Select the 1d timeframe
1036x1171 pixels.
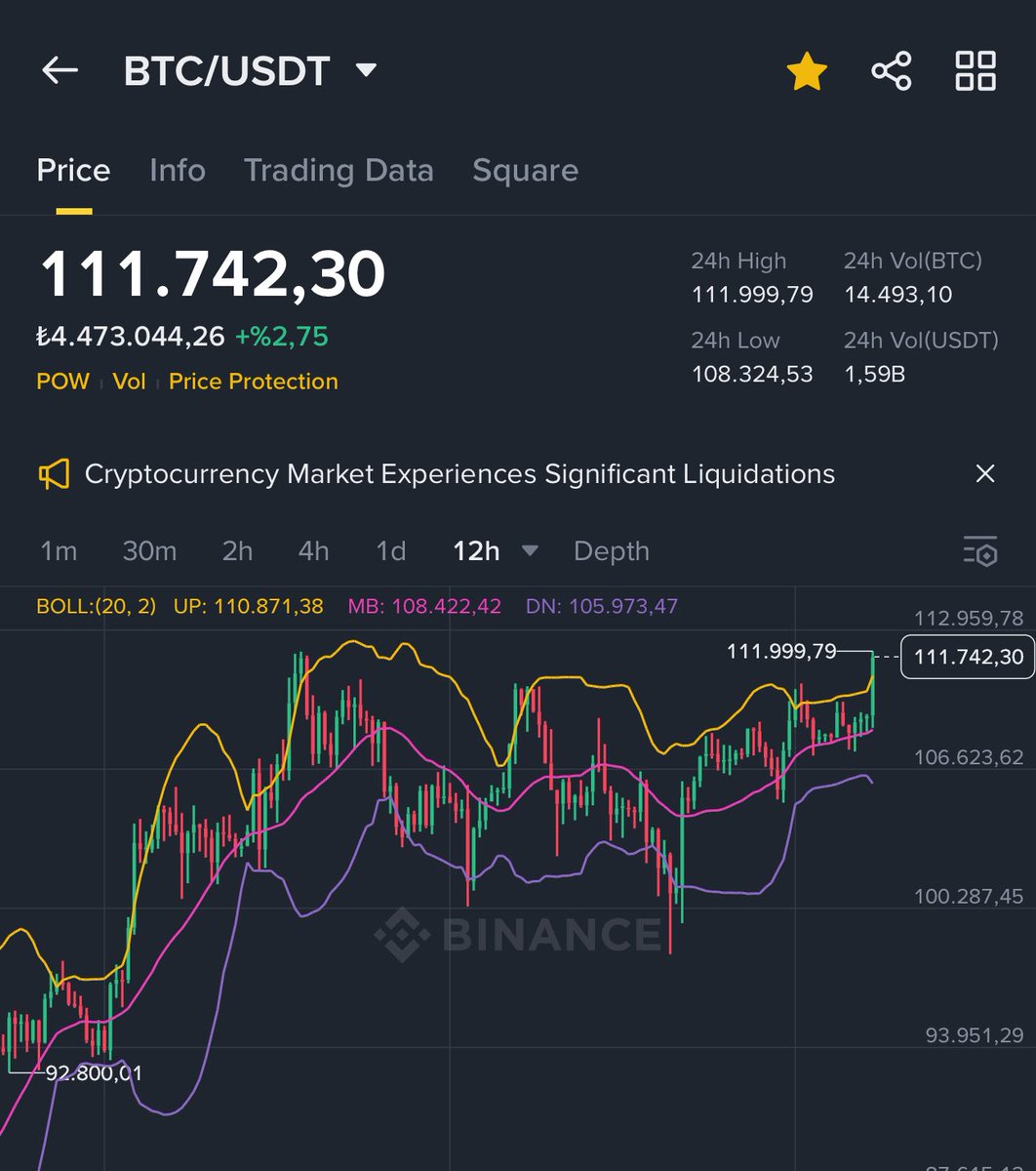[x=389, y=551]
